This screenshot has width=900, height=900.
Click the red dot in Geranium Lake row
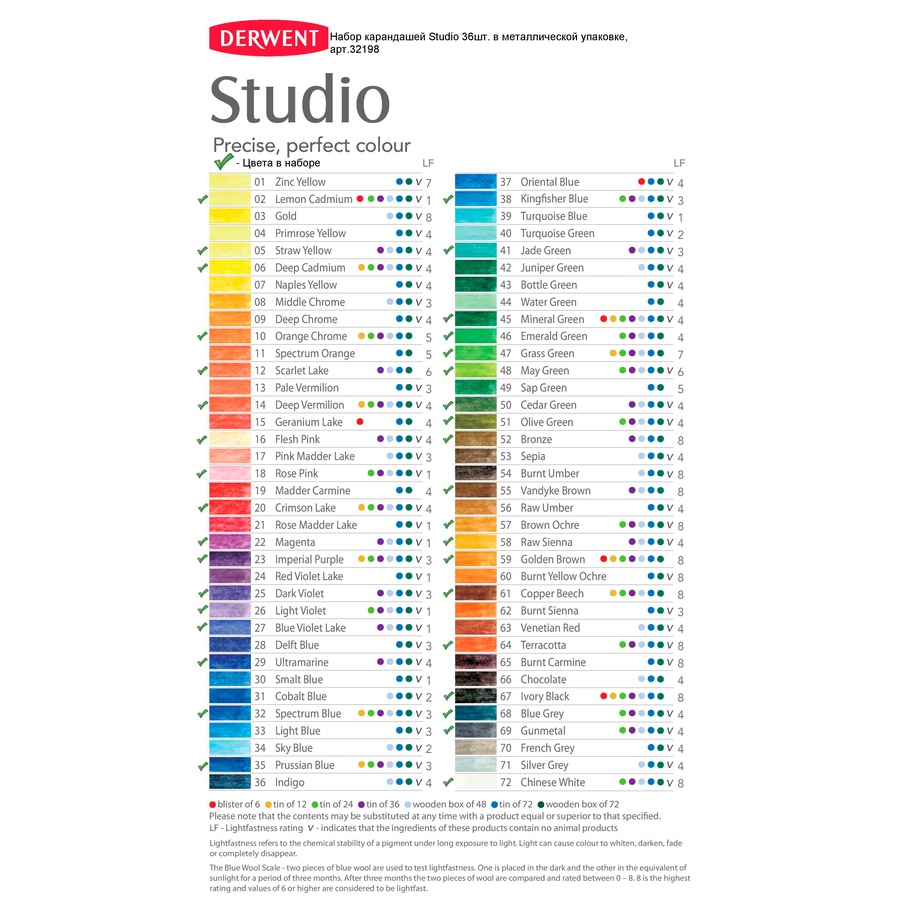(x=360, y=422)
